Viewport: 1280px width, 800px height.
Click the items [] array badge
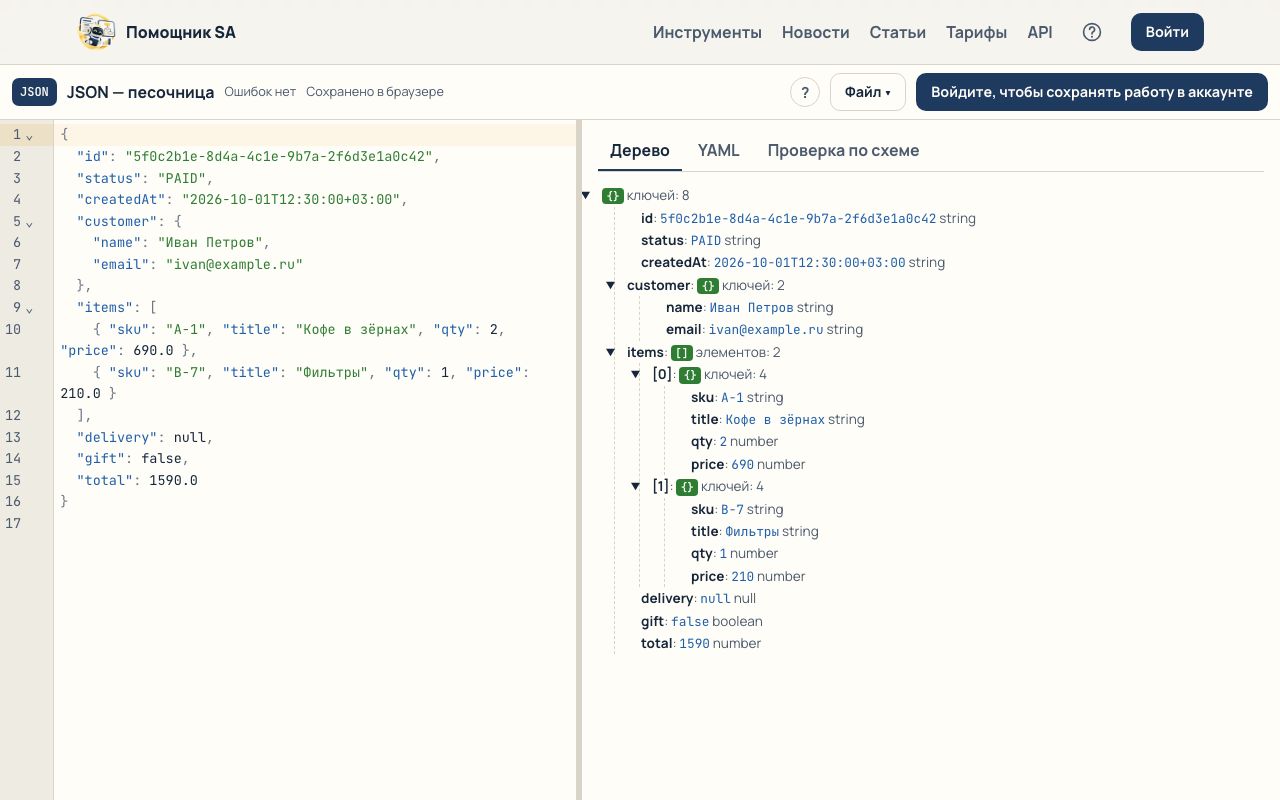pyautogui.click(x=681, y=353)
